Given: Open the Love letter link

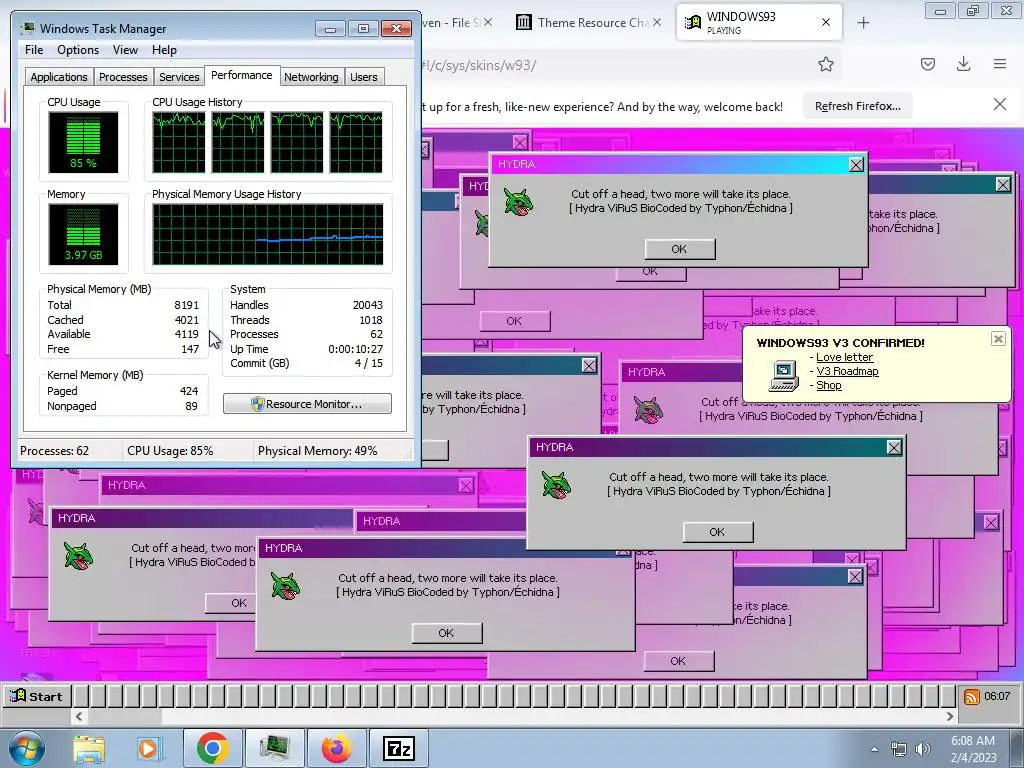Looking at the screenshot, I should click(x=844, y=357).
